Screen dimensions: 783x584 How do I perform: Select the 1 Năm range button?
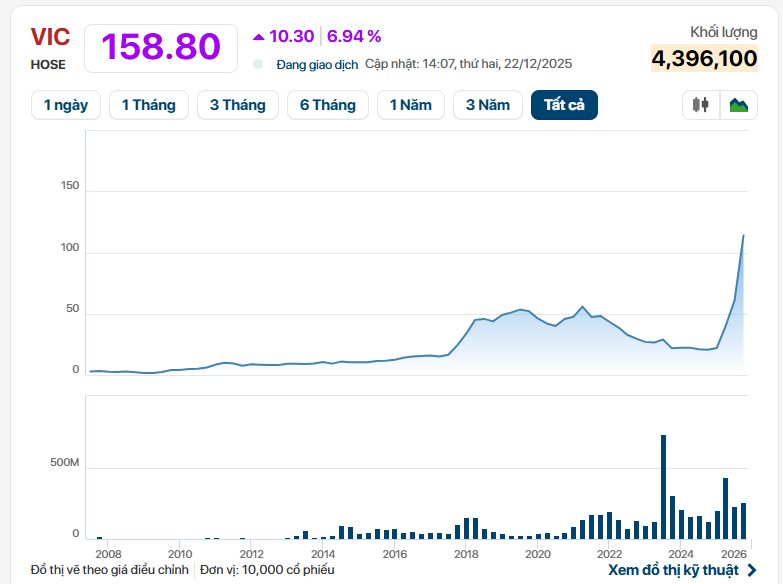[x=410, y=105]
